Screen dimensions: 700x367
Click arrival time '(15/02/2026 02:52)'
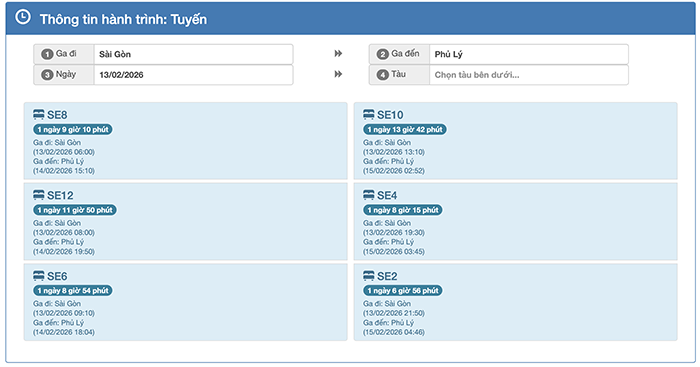[x=394, y=171]
